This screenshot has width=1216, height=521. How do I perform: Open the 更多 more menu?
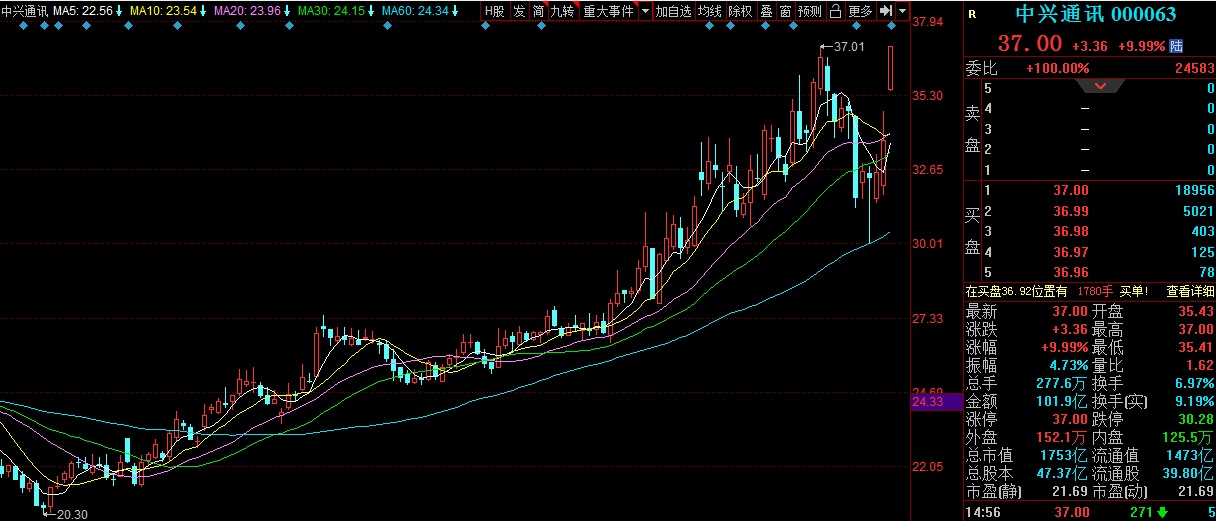point(860,11)
